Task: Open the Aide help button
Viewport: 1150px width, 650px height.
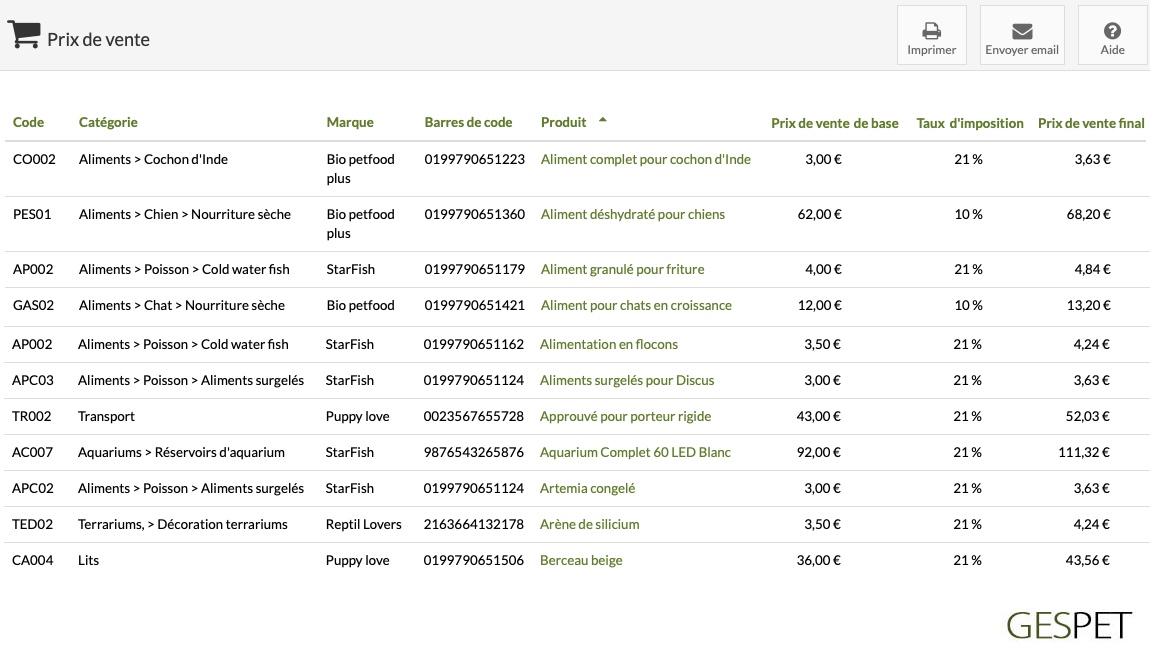Action: point(1112,35)
